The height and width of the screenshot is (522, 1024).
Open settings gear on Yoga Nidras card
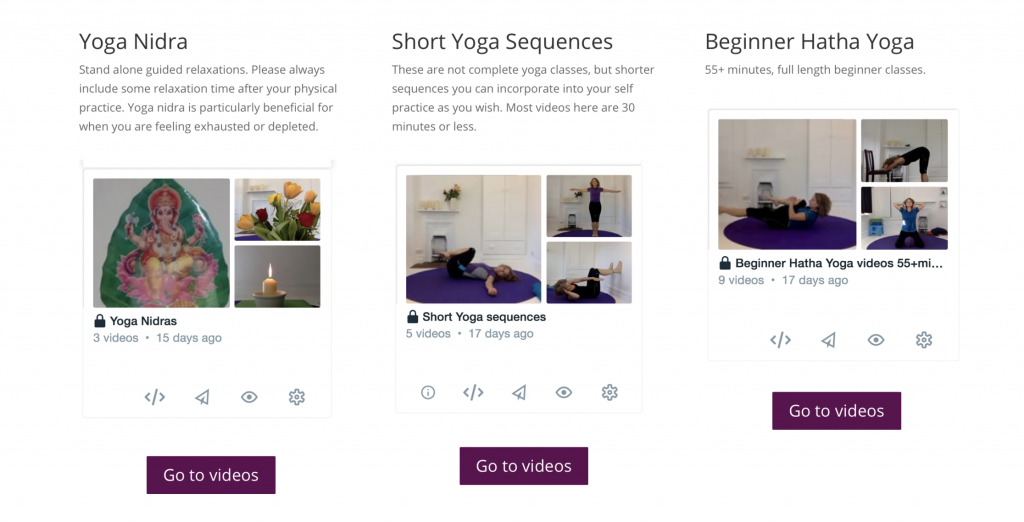pos(296,397)
